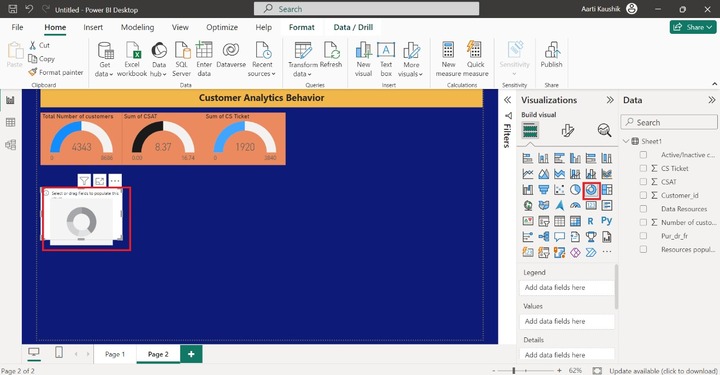The width and height of the screenshot is (720, 375).
Task: Switch to mobile layout icon
Action: click(59, 353)
